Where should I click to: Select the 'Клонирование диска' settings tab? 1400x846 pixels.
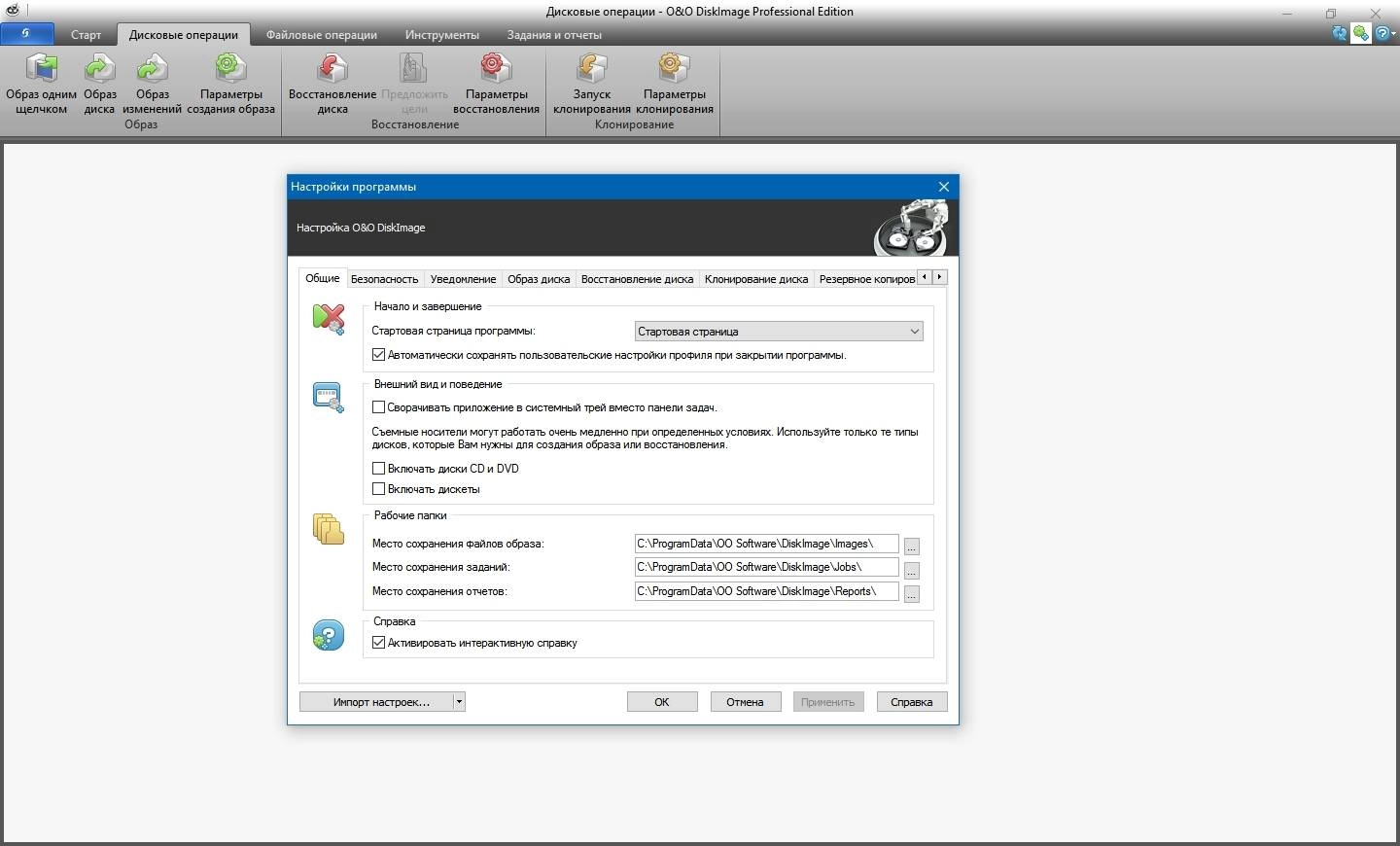pos(756,279)
